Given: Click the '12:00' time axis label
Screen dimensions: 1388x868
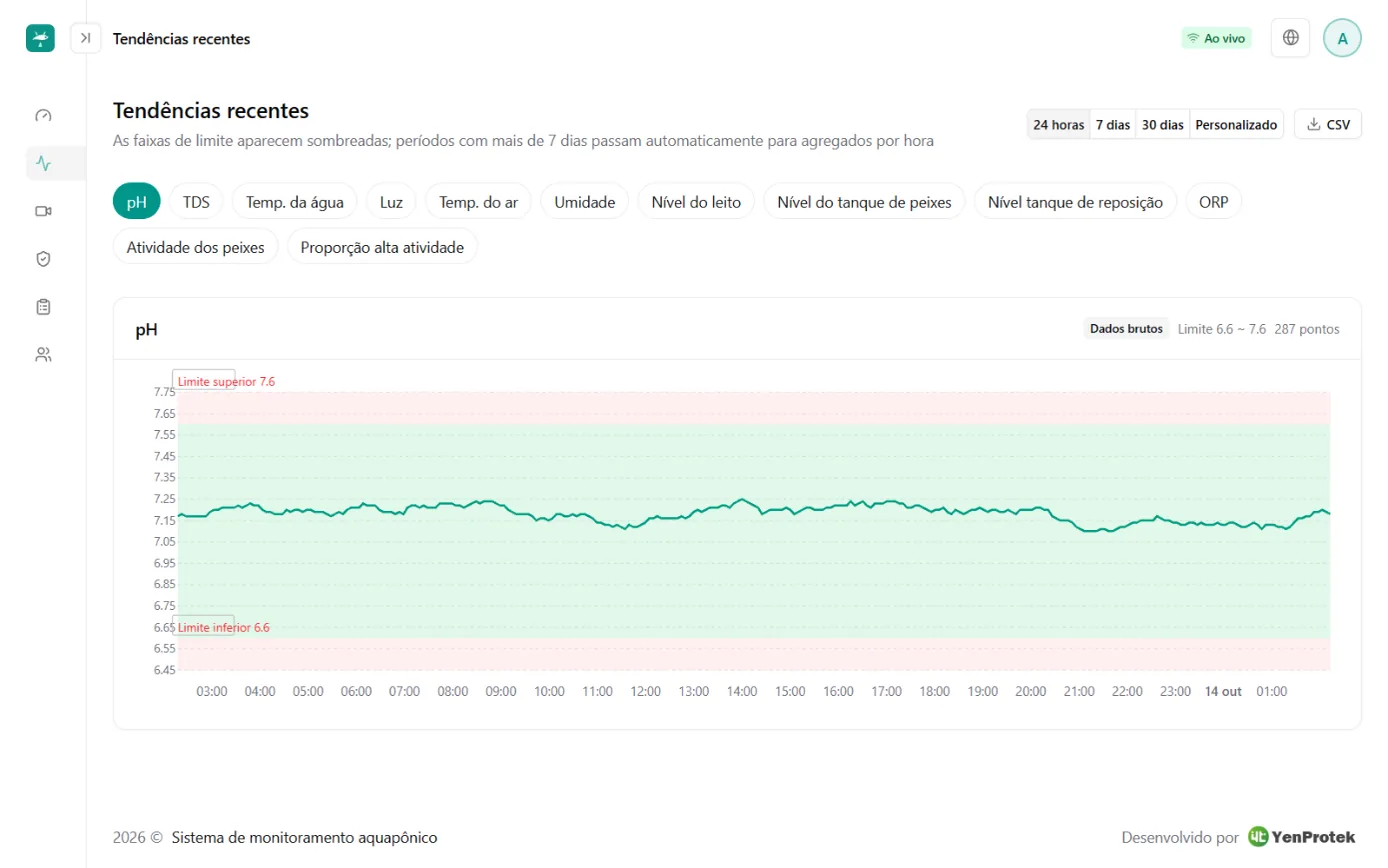Looking at the screenshot, I should coord(645,691).
